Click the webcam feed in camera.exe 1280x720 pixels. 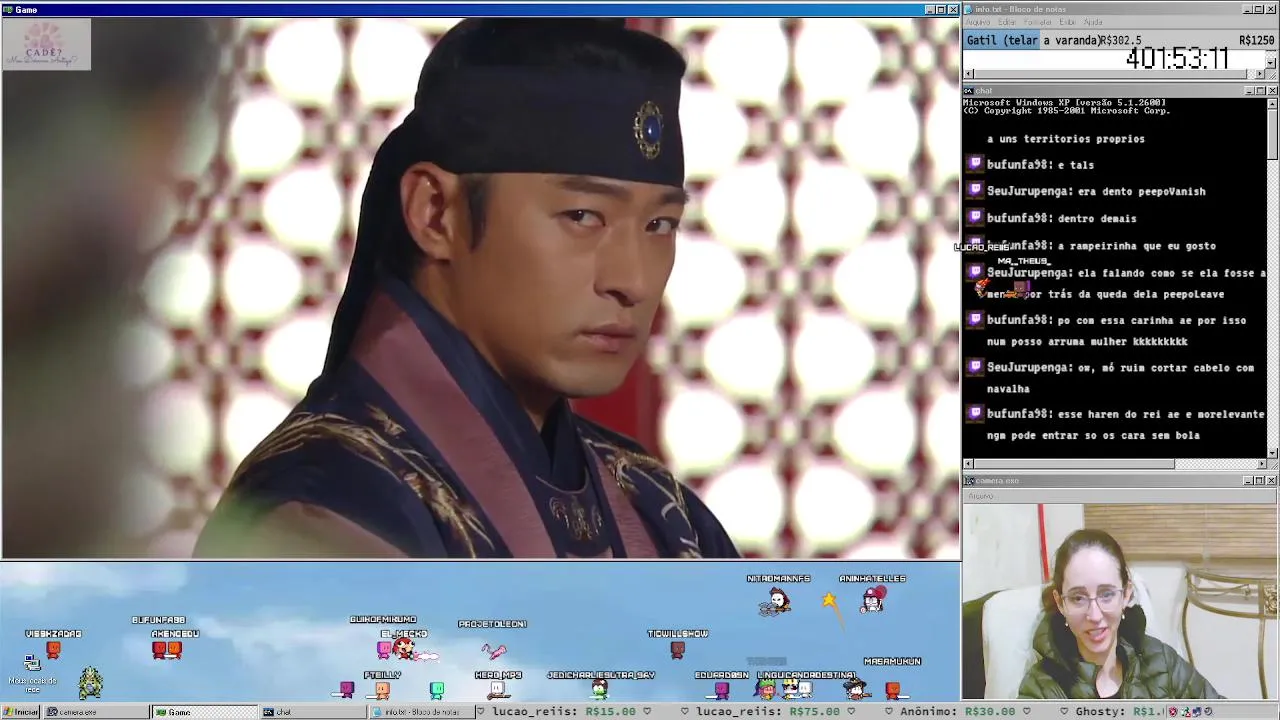[x=1120, y=600]
